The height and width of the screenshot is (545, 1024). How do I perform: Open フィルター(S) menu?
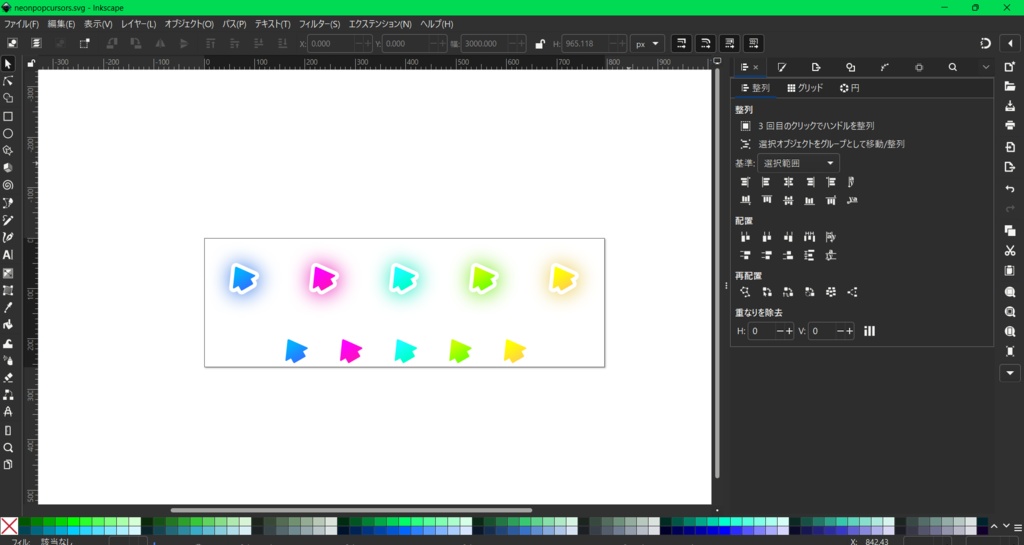(x=319, y=24)
